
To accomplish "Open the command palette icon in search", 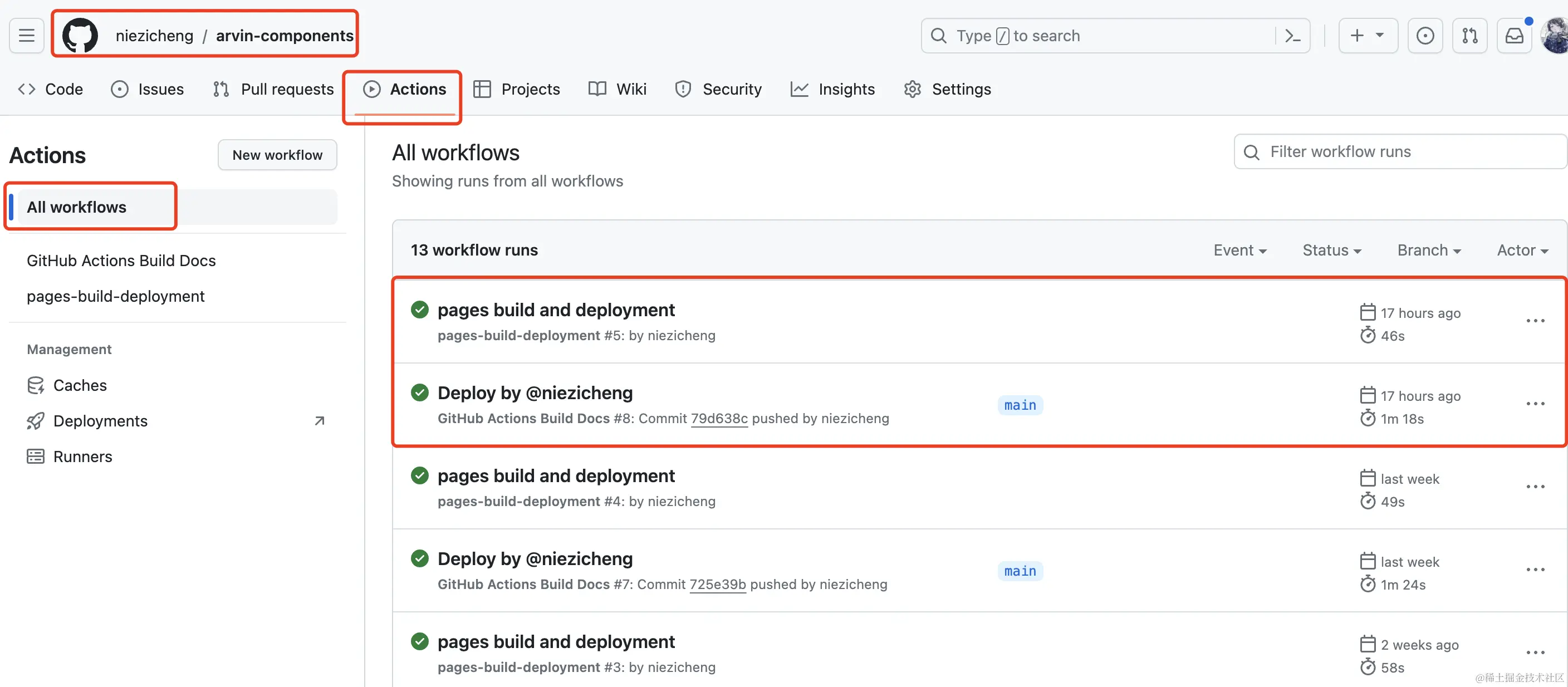I will click(x=1292, y=36).
